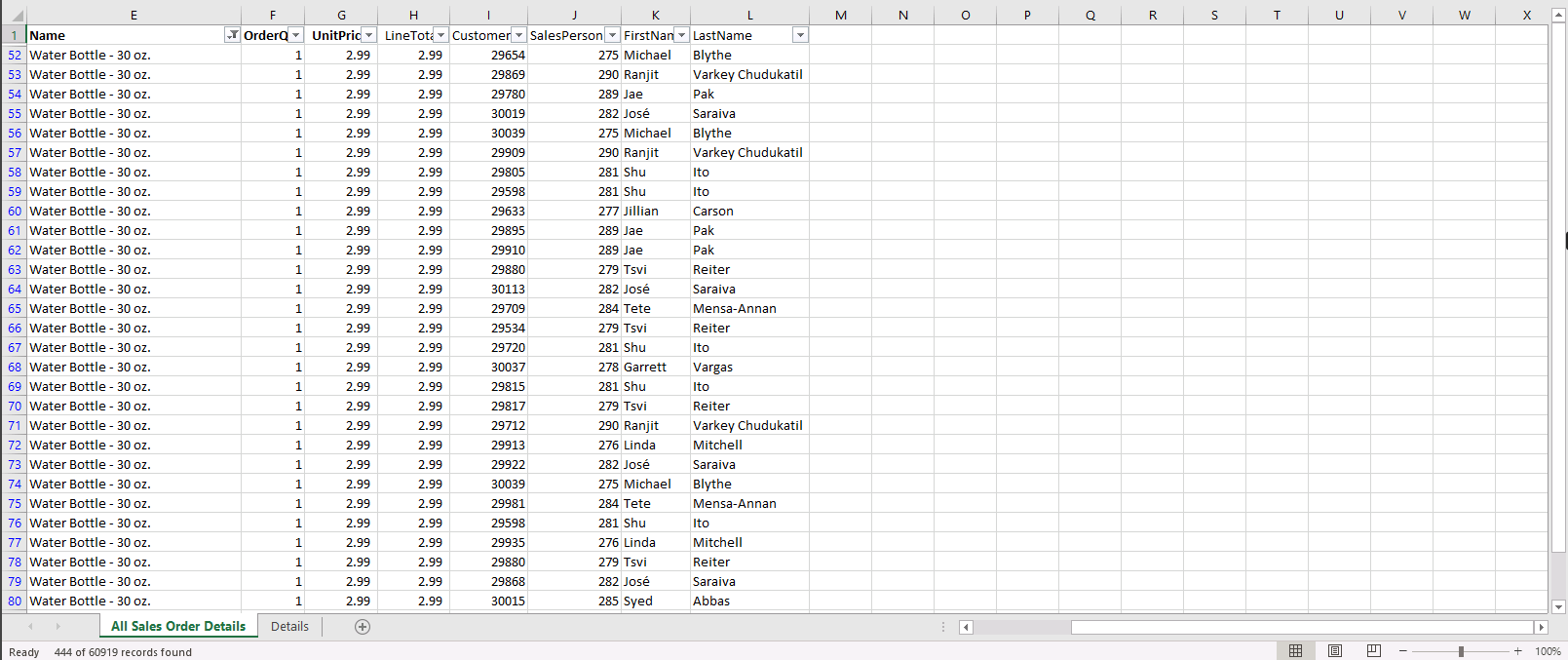Click the zoom in plus icon
1568x660 pixels.
[x=1517, y=651]
